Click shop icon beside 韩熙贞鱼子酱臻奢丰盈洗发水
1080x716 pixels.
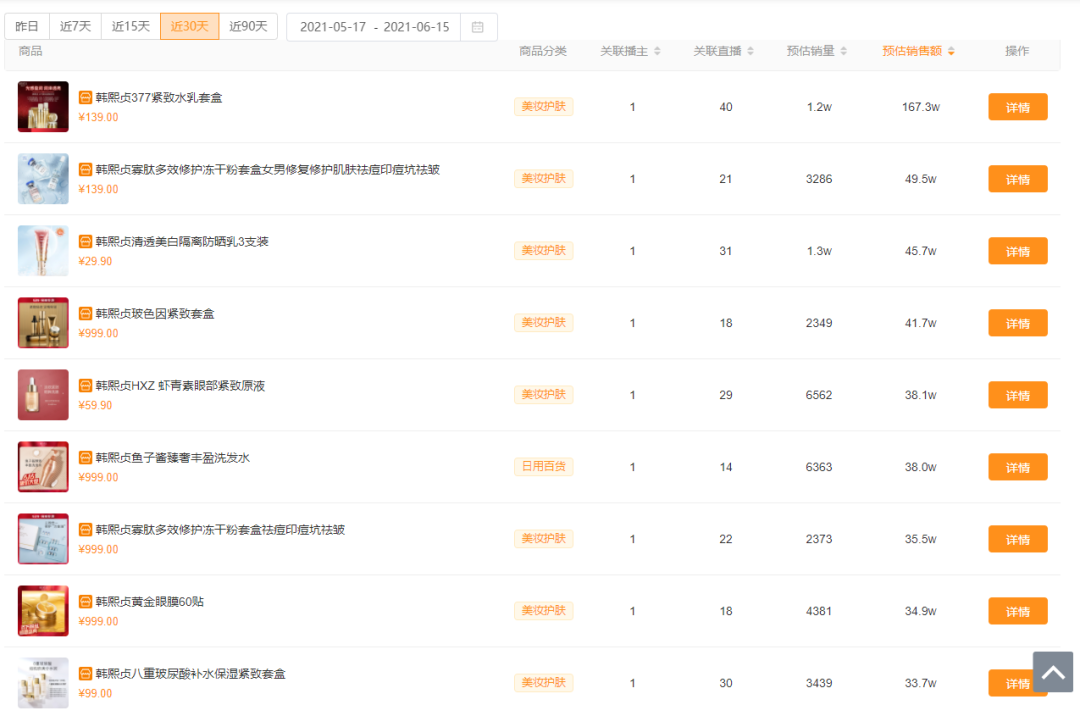[85, 458]
